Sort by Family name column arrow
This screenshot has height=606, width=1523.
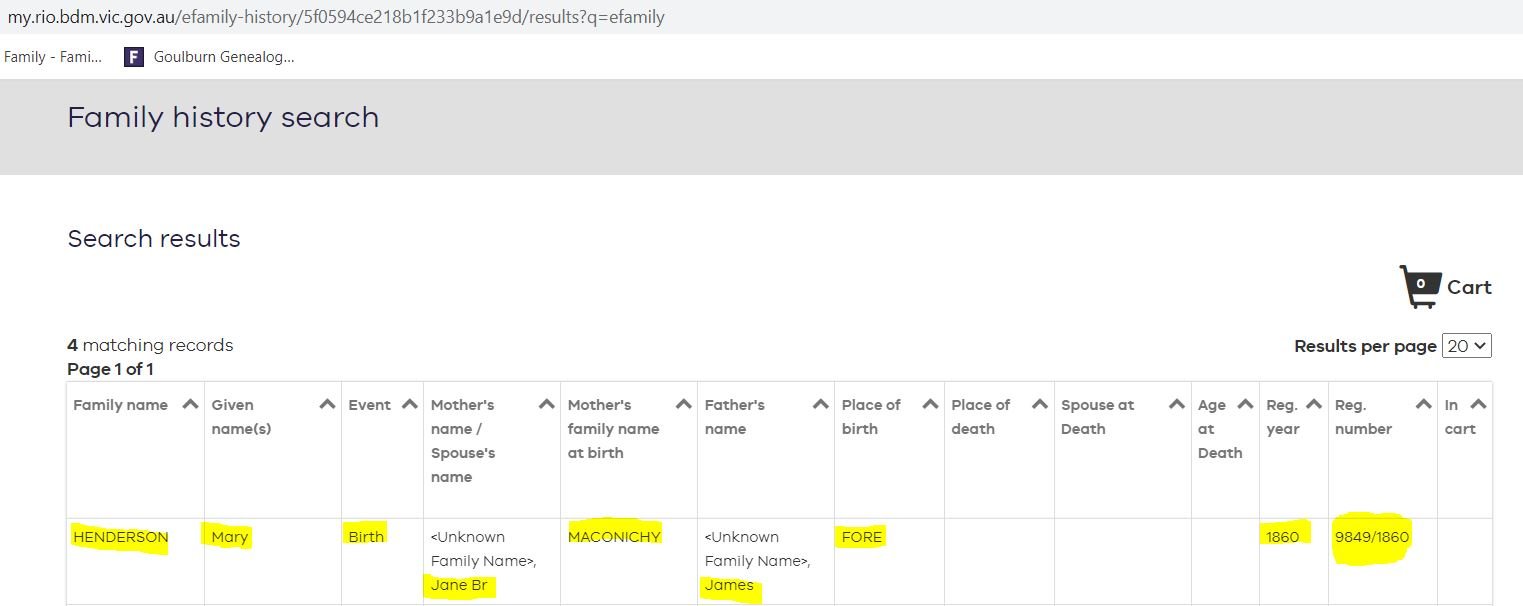(x=190, y=405)
